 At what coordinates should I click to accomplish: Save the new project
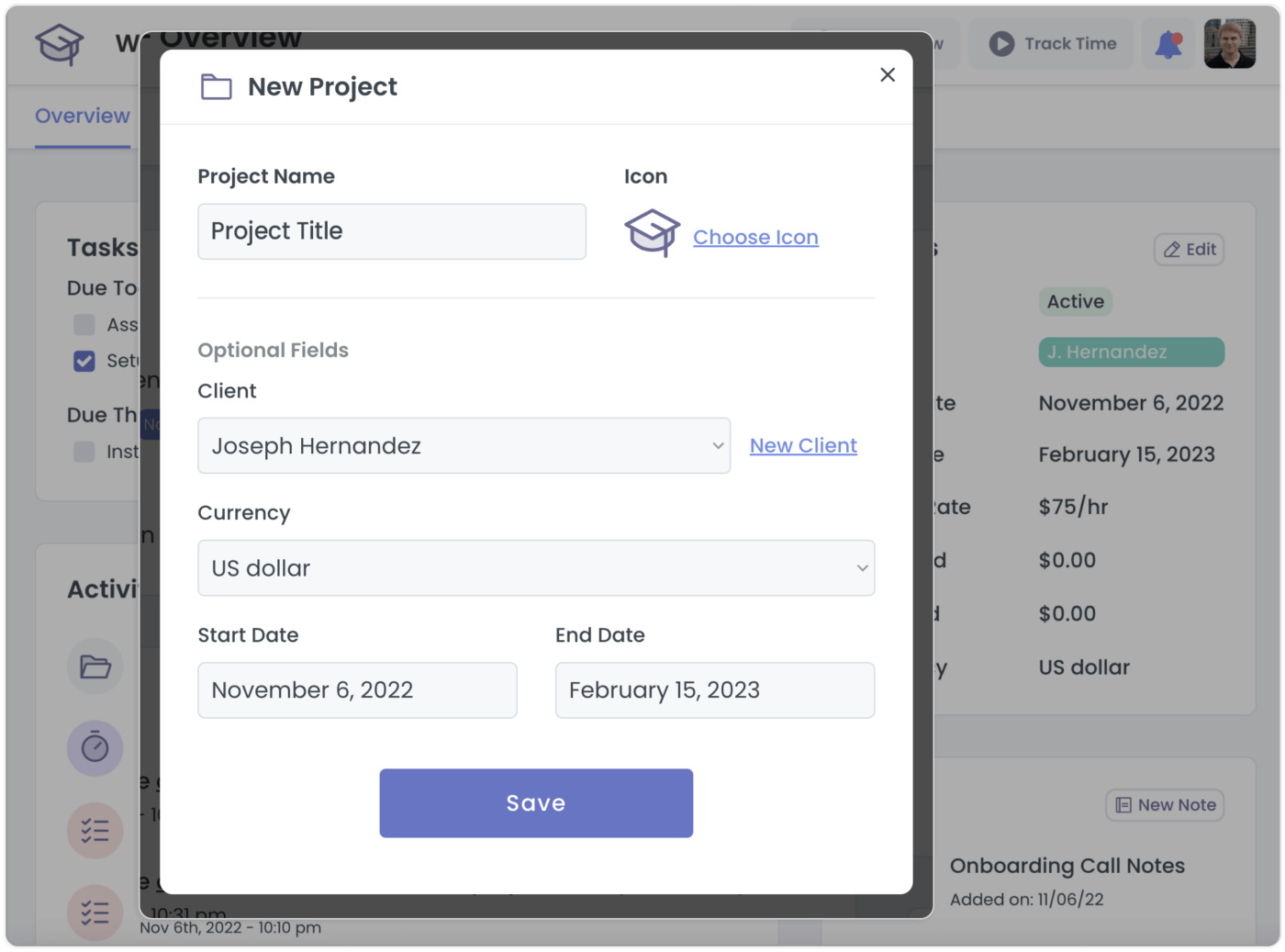tap(536, 802)
